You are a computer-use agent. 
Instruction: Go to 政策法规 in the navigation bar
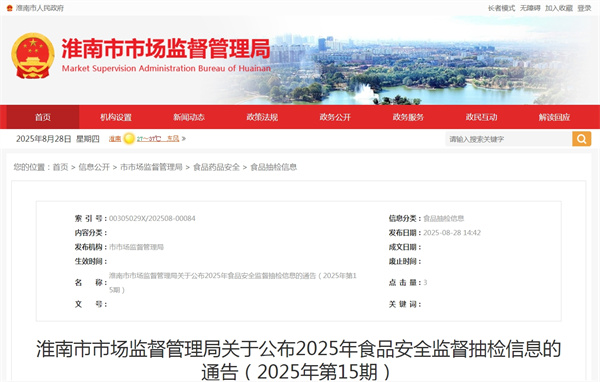(262, 117)
